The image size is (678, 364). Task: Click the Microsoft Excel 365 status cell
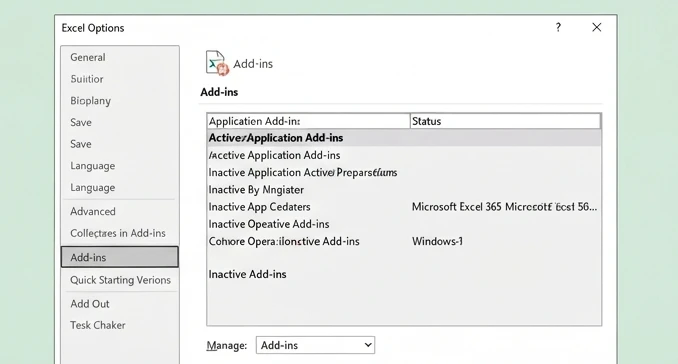pyautogui.click(x=504, y=207)
